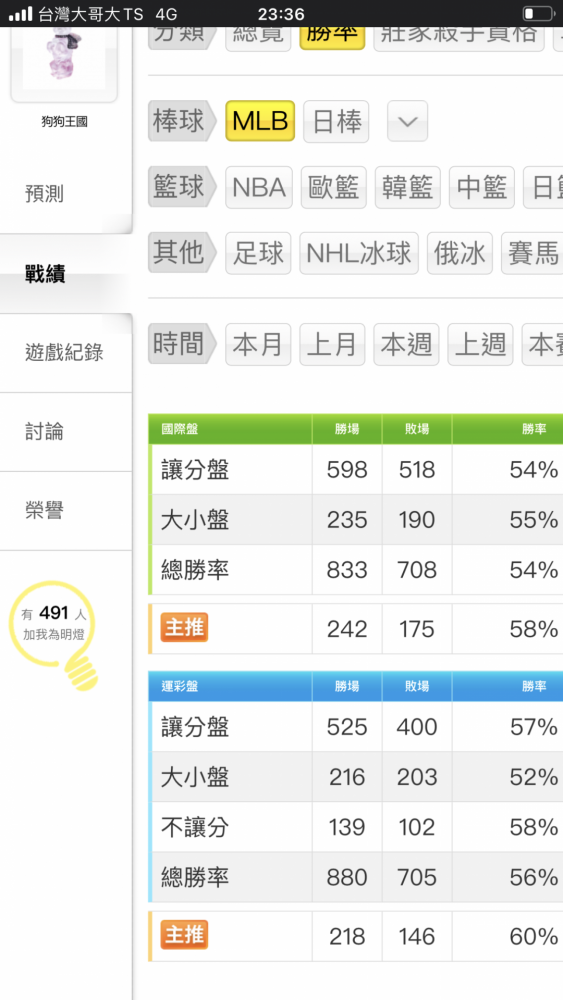Expand the baseball leagues dropdown arrow
The image size is (563, 1000).
(407, 121)
